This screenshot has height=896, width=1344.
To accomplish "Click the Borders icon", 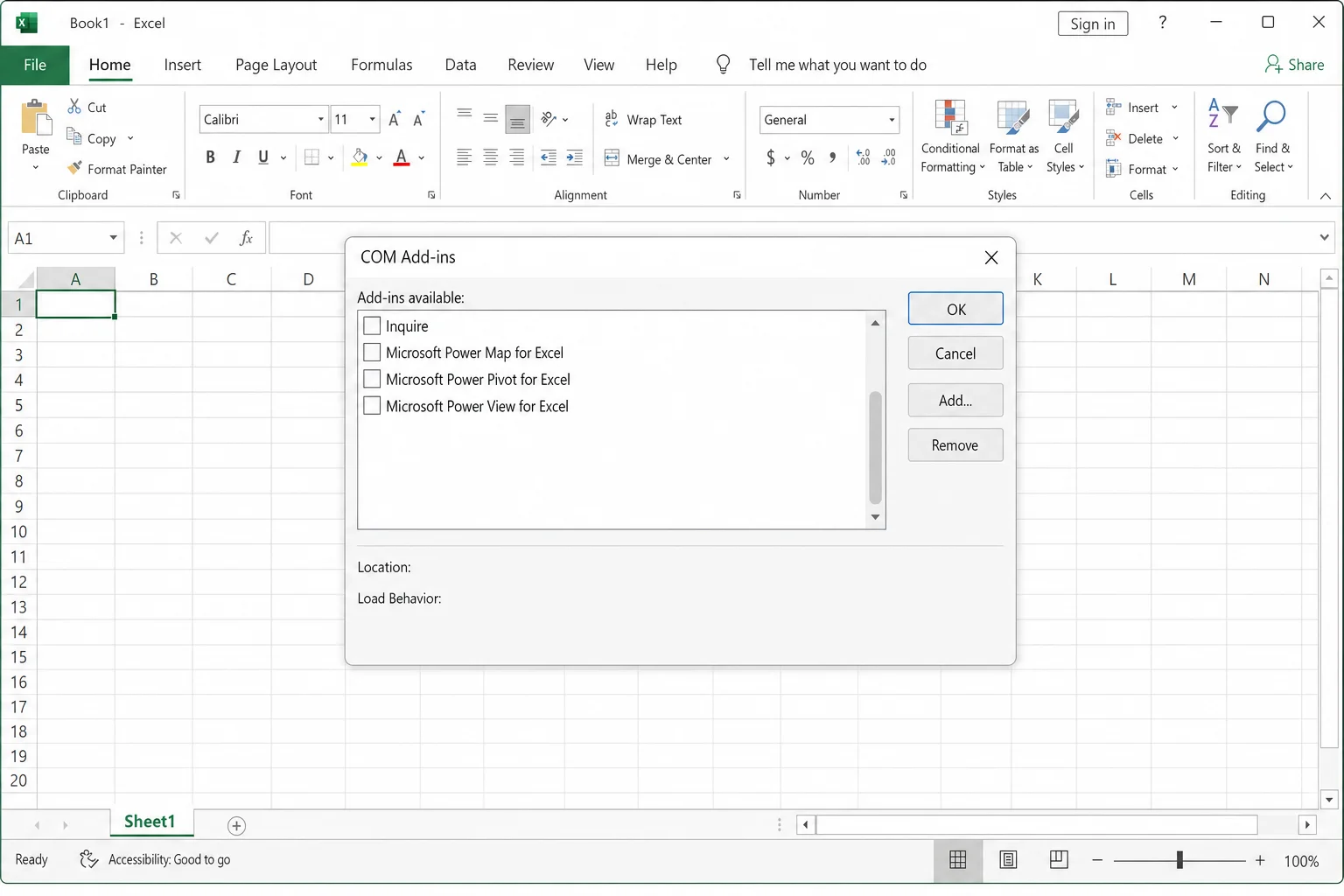I will point(311,157).
